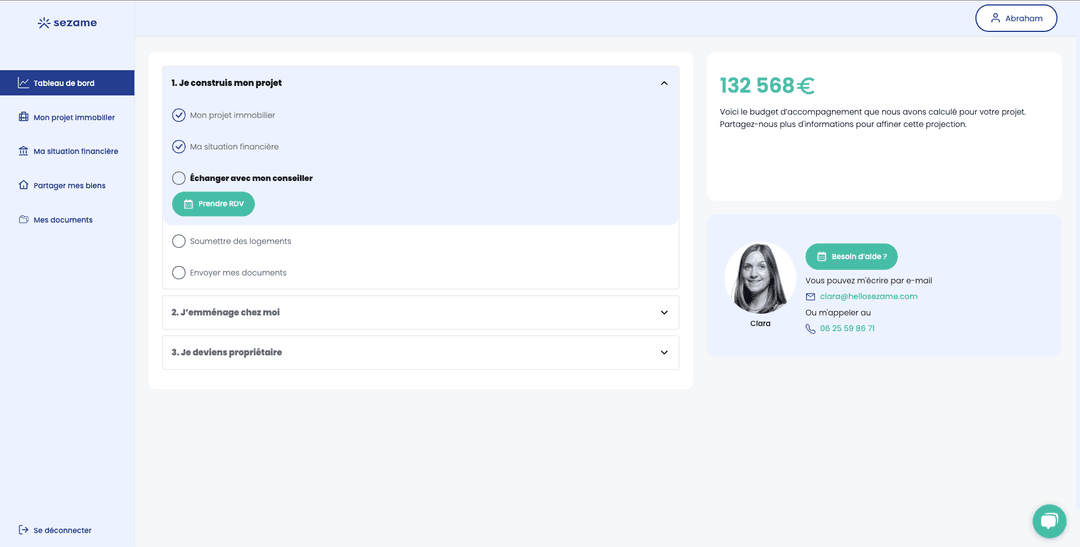Click the 2. J'emménage chez moi heading

225,312
